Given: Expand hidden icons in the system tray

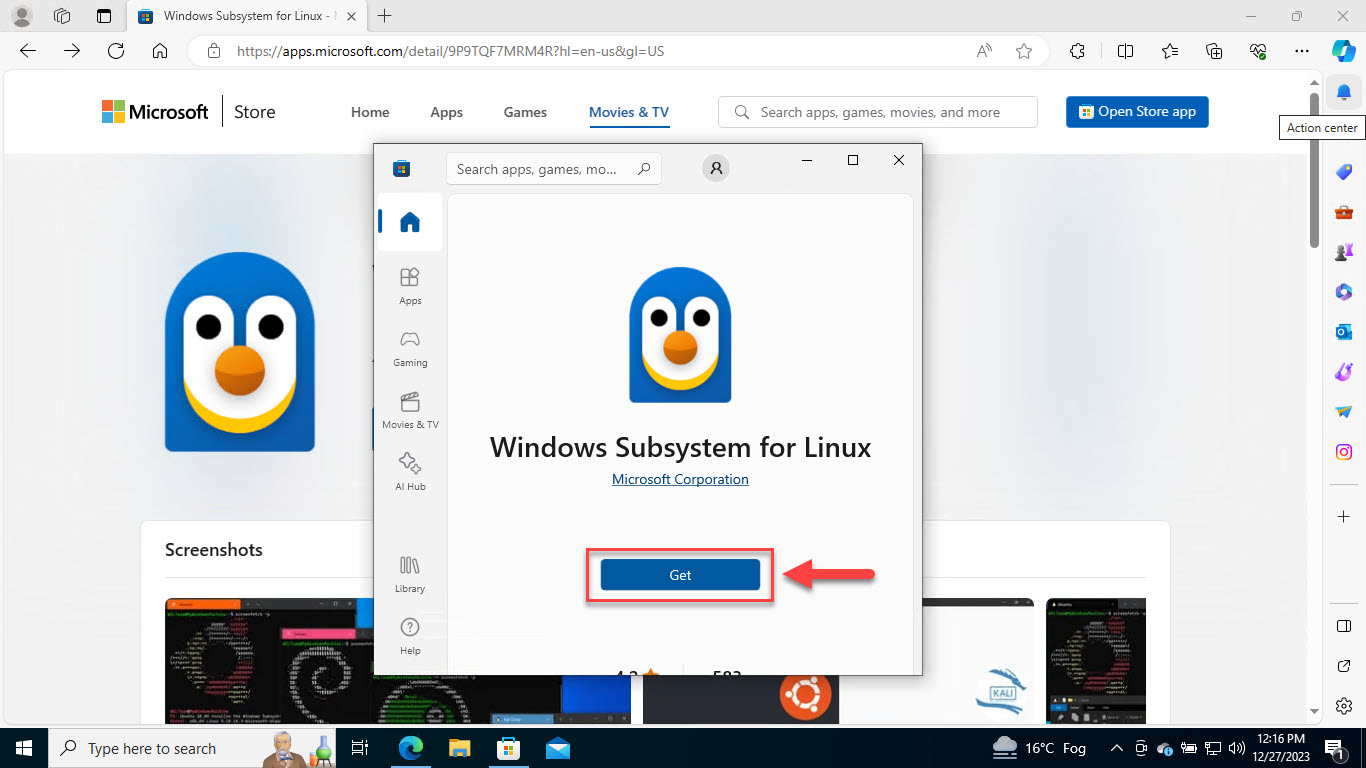Looking at the screenshot, I should tap(1119, 748).
